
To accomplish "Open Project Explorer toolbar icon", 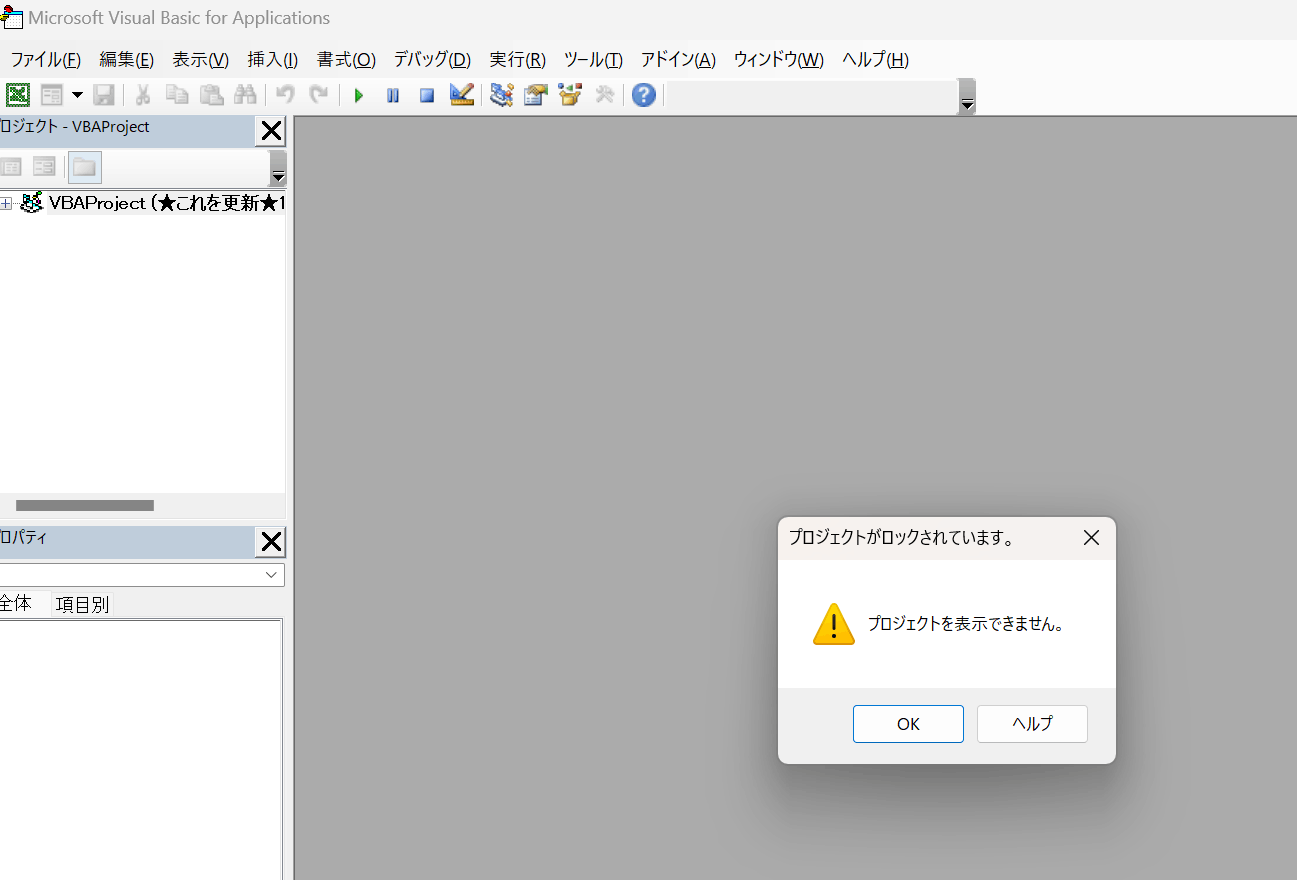I will [x=502, y=95].
